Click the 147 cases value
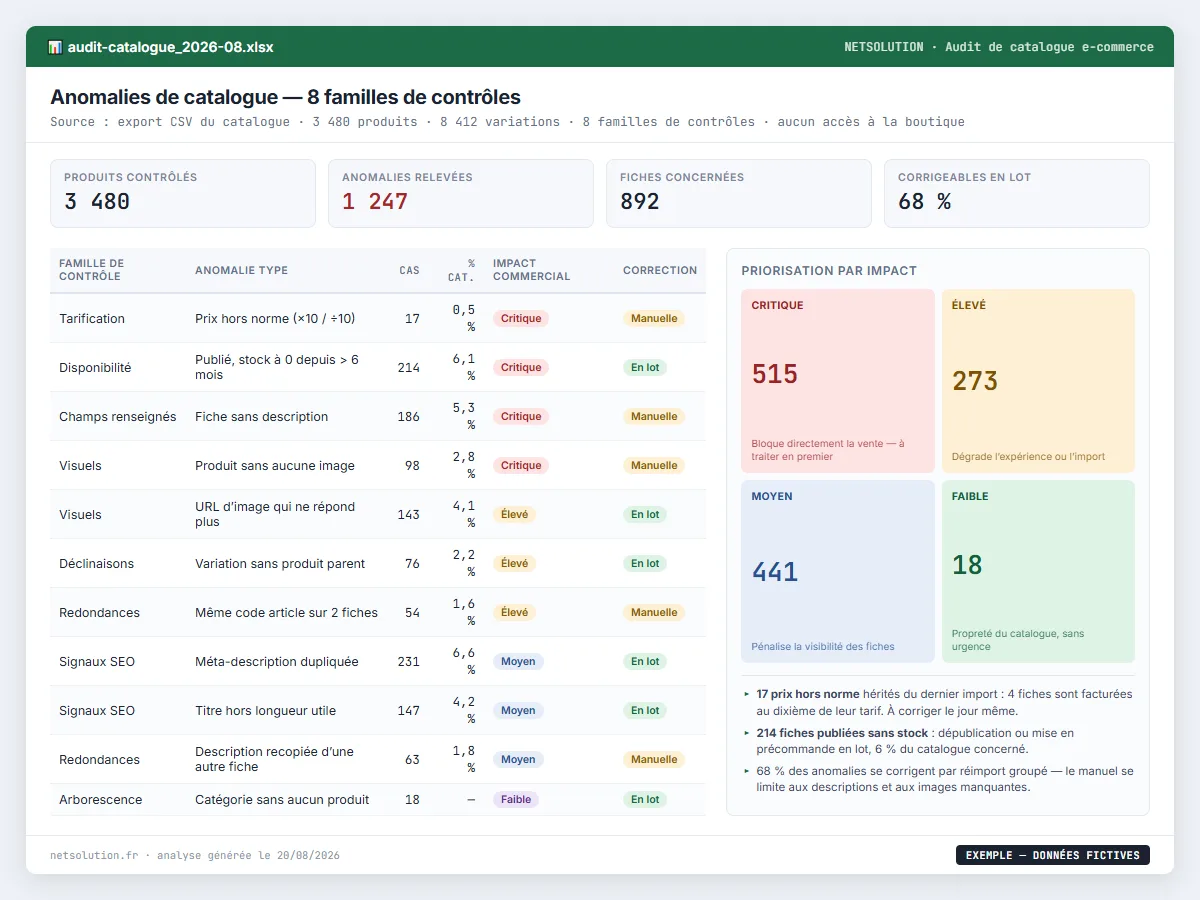The image size is (1200, 900). [408, 710]
